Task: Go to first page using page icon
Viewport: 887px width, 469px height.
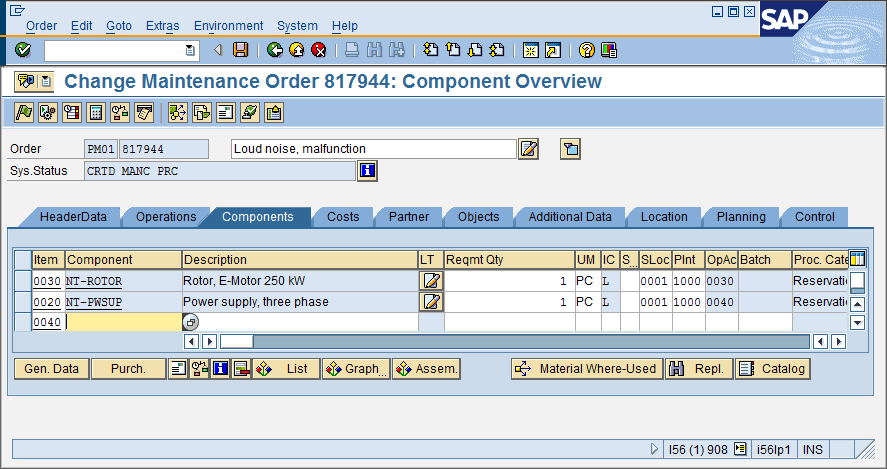Action: [430, 50]
